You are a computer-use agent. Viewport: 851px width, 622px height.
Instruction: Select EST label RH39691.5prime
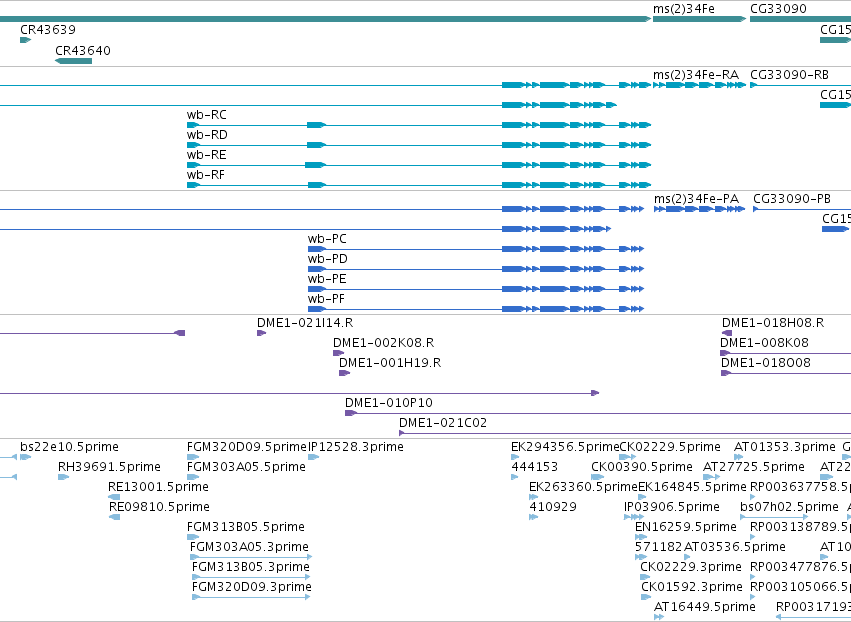click(x=109, y=467)
